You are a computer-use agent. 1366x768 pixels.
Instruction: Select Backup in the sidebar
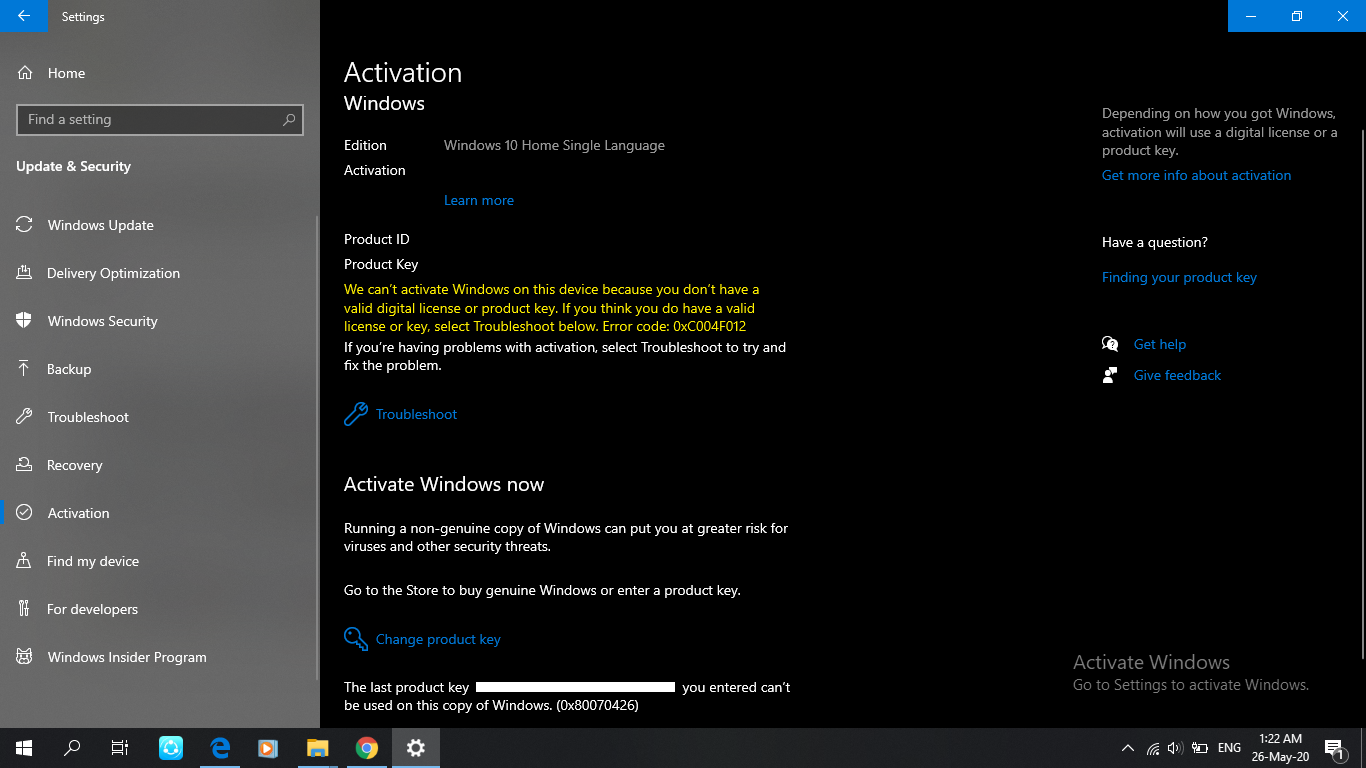[160, 369]
